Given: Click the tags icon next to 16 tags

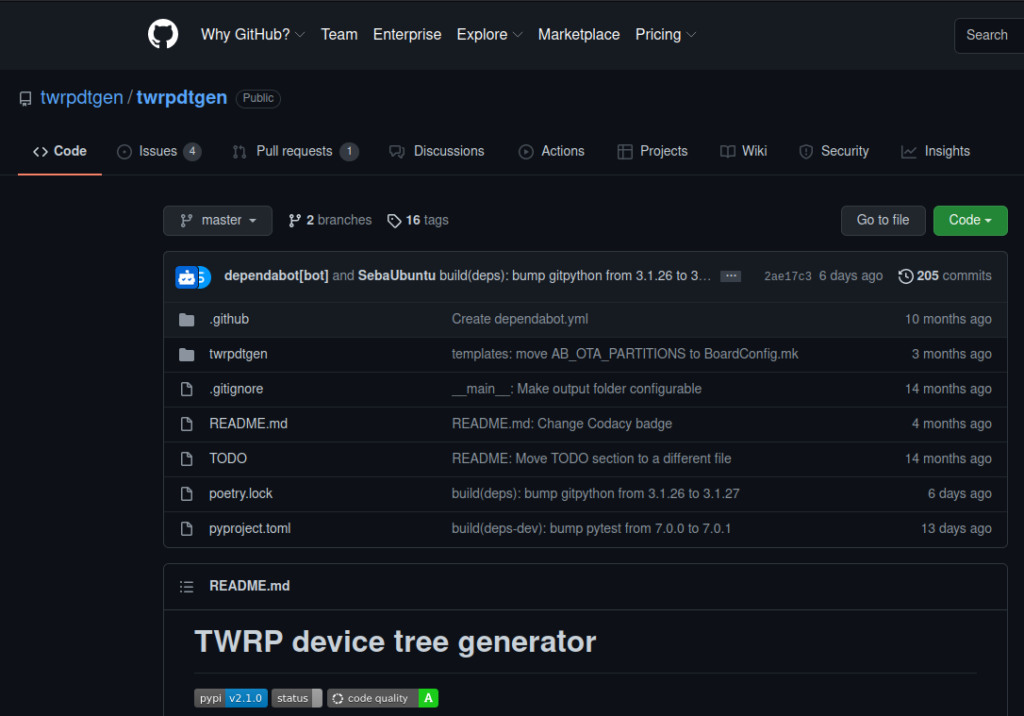Looking at the screenshot, I should (394, 221).
